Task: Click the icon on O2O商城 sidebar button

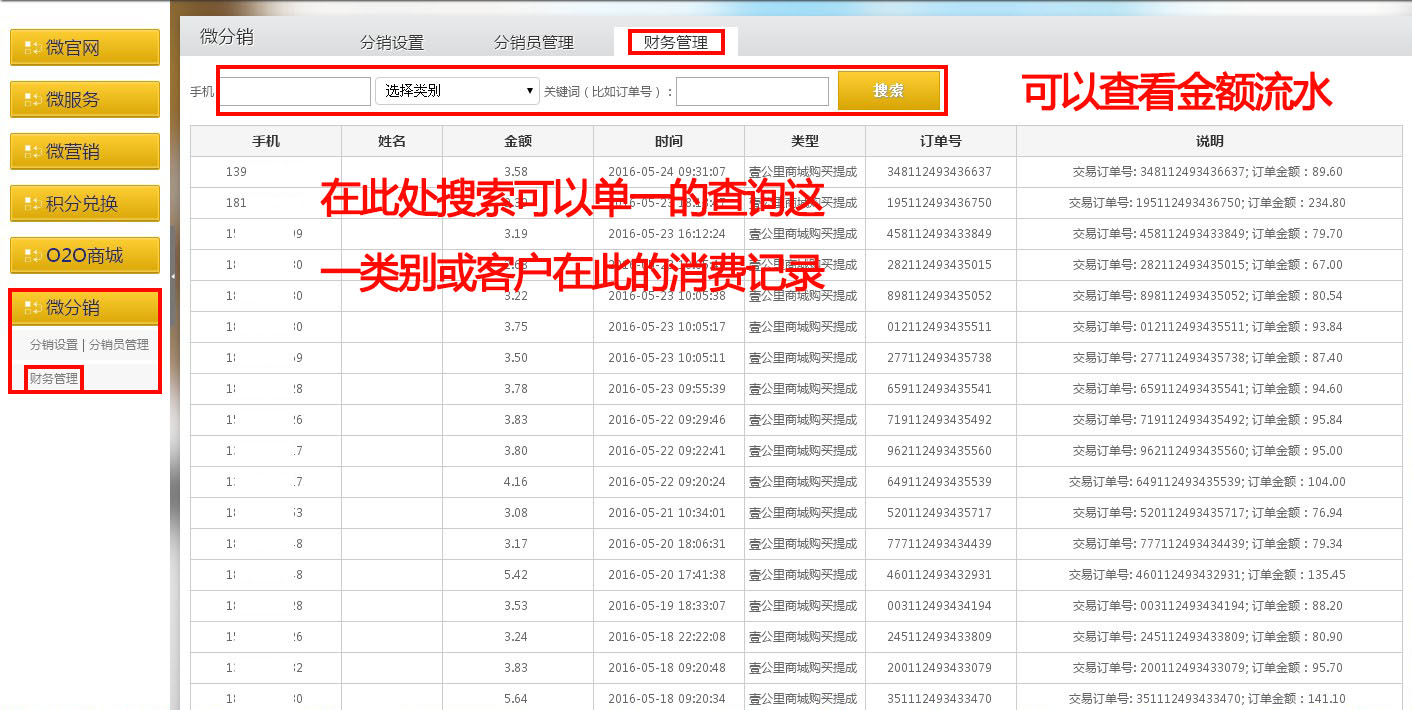Action: [33, 256]
